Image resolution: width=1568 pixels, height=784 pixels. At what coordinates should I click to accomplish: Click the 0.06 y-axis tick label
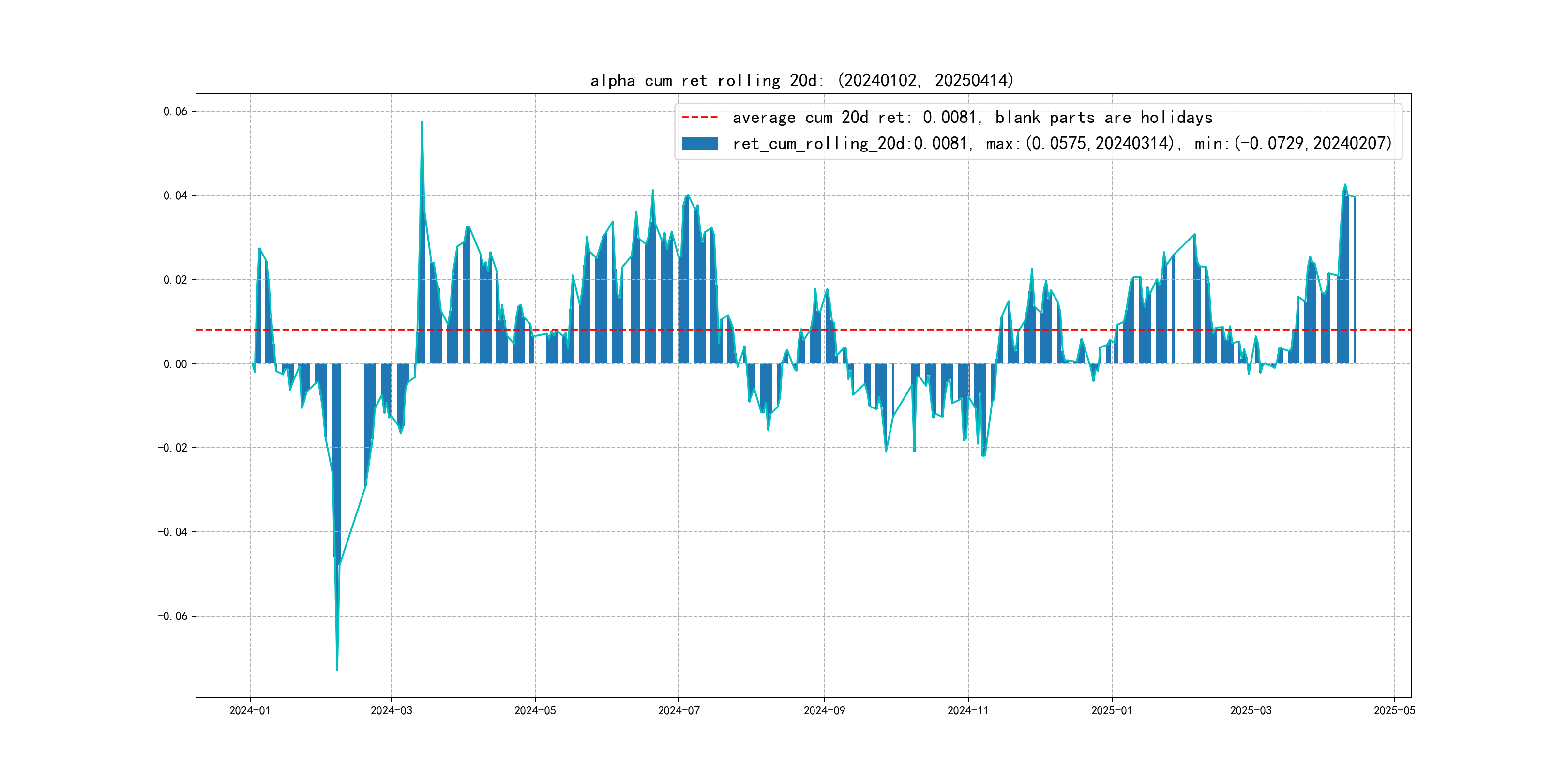[x=175, y=111]
